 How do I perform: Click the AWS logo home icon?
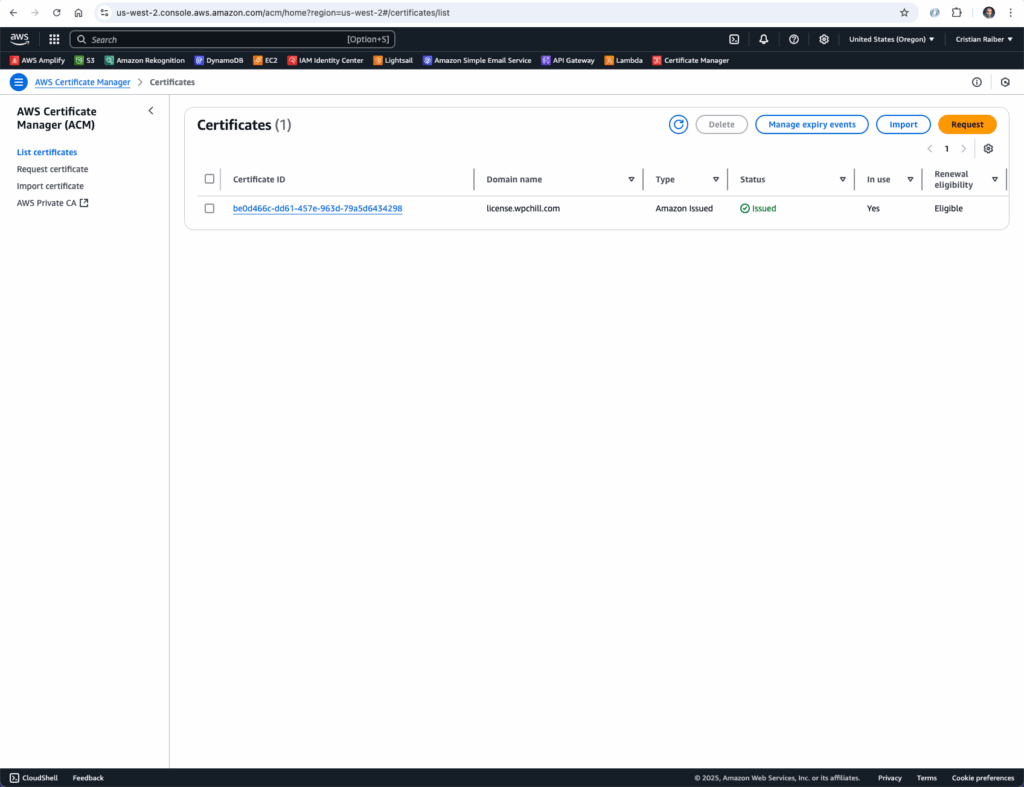pos(20,39)
